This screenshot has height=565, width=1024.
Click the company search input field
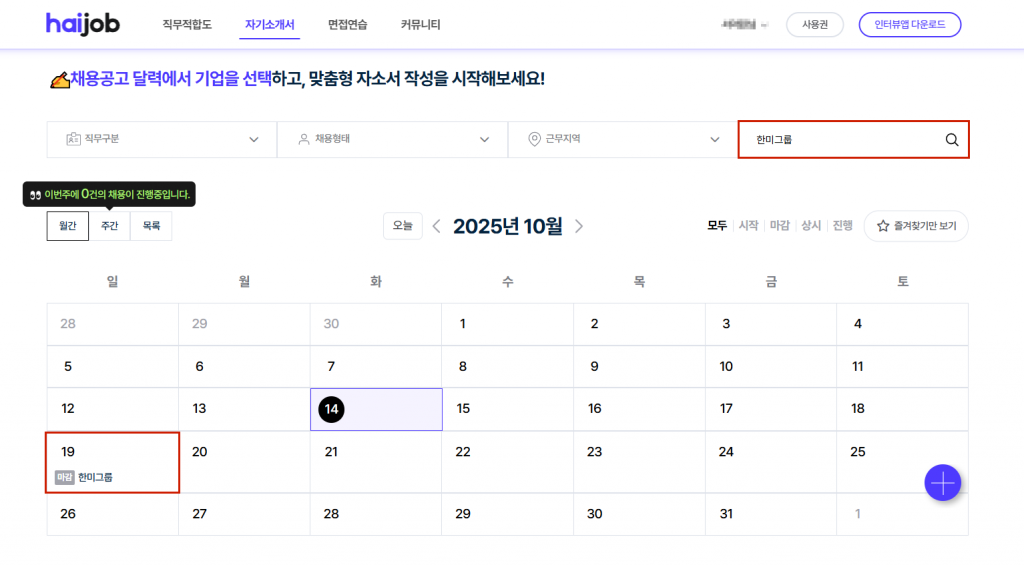840,140
